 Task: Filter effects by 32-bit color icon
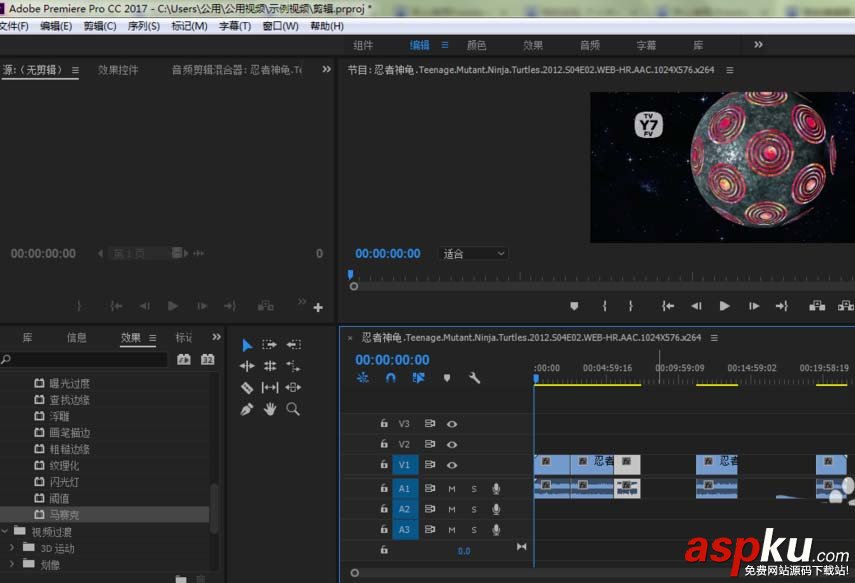click(x=208, y=359)
